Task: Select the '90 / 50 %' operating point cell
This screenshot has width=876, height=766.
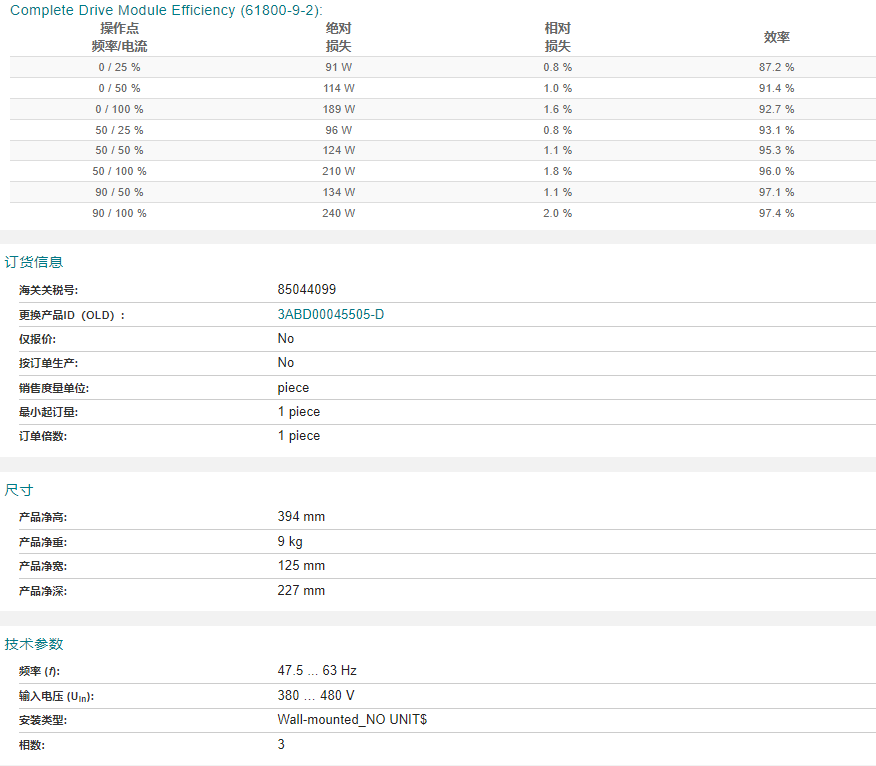Action: (119, 192)
